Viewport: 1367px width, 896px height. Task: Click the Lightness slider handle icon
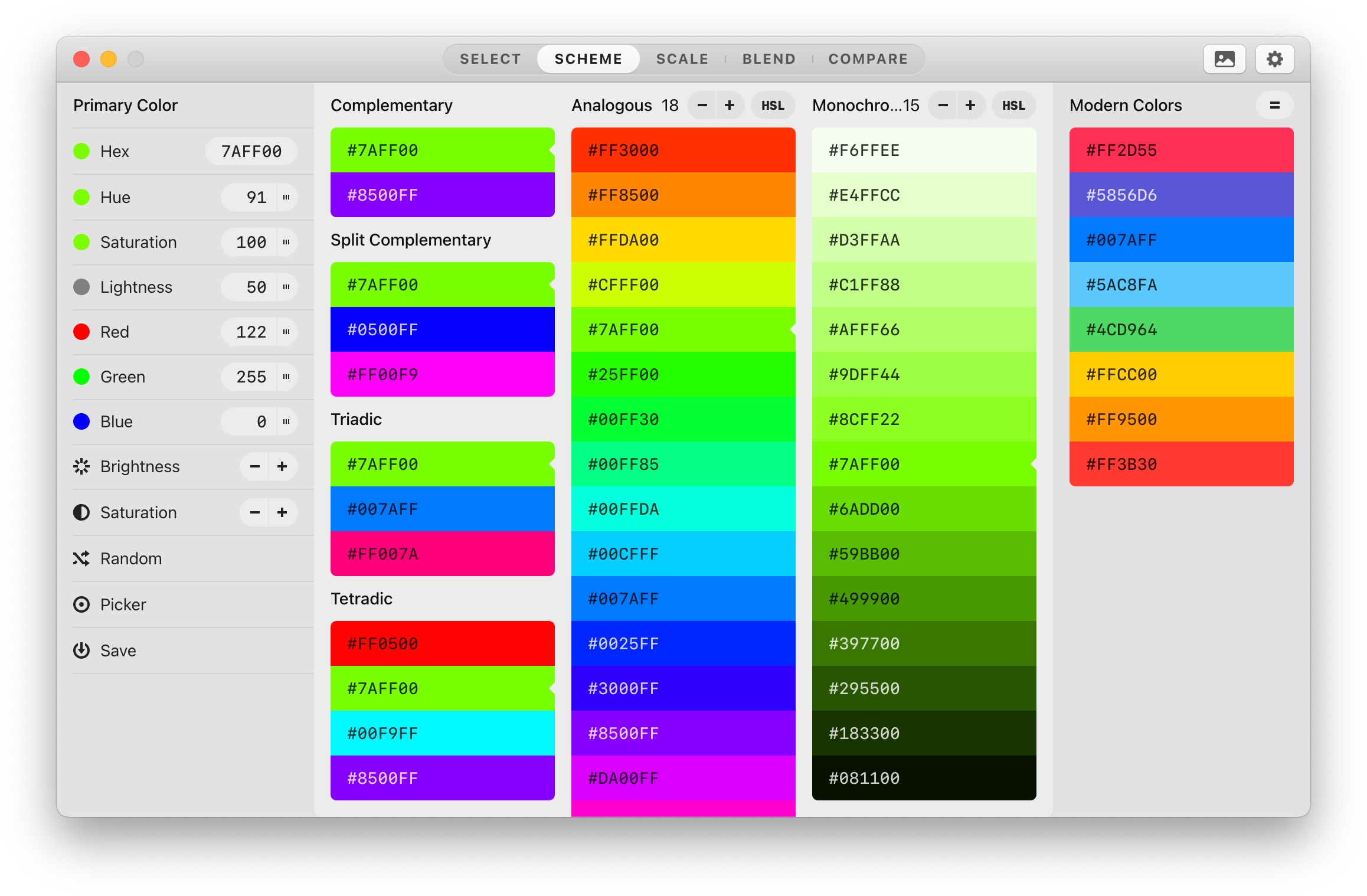286,287
